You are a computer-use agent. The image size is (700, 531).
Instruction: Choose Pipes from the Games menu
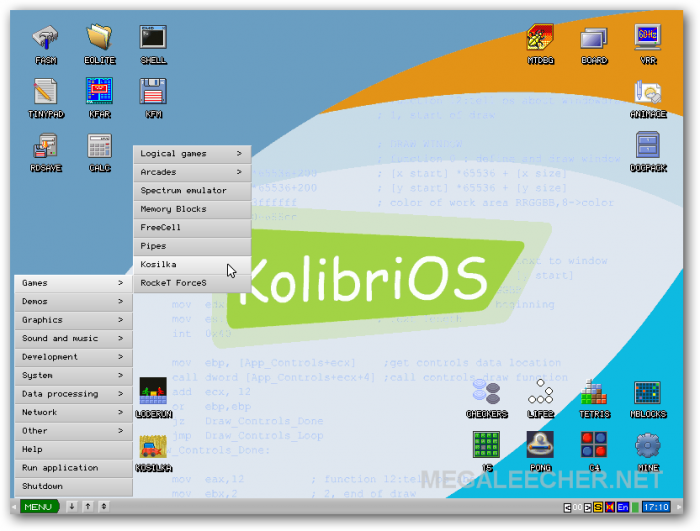tap(192, 246)
